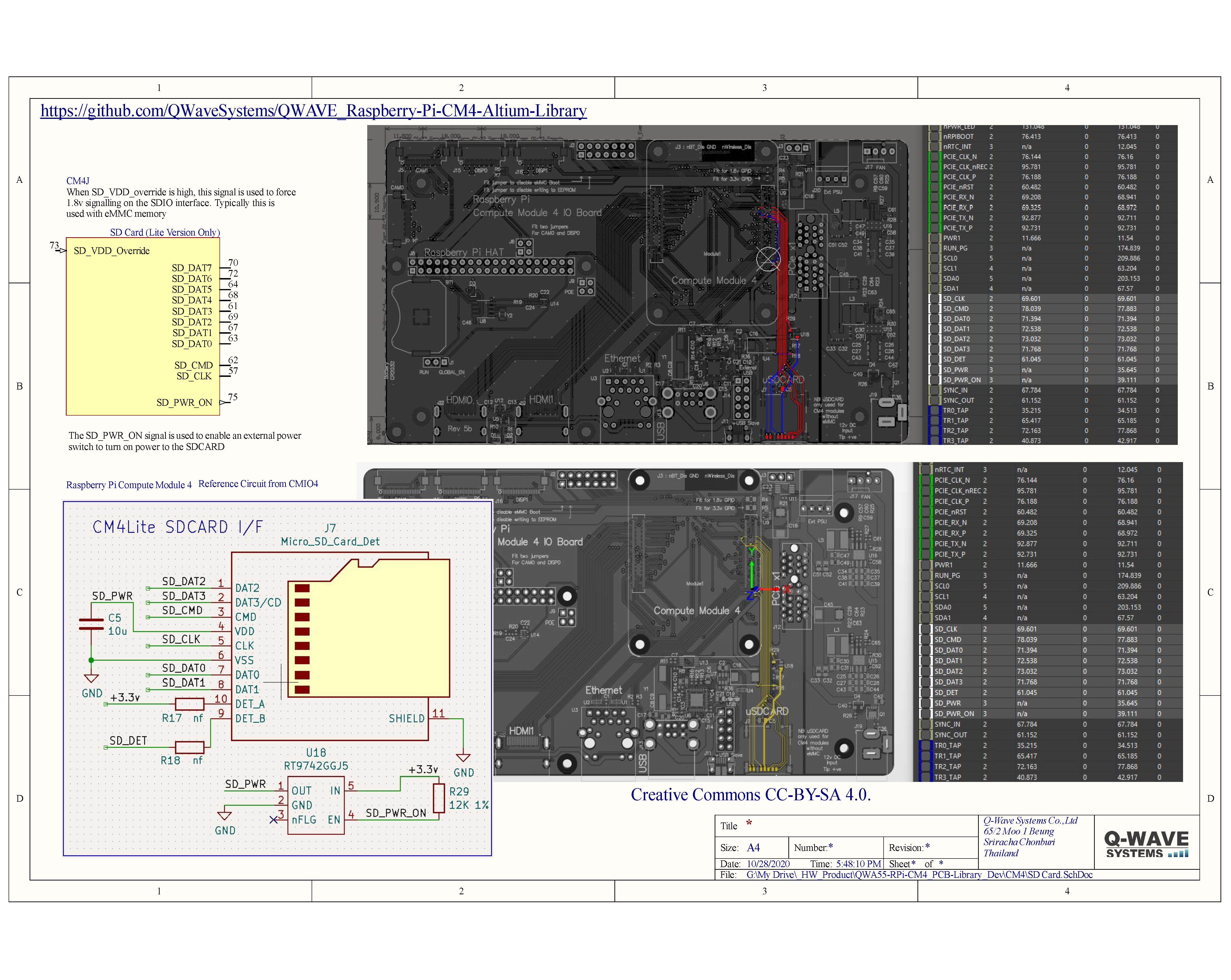Click the uSDCARD label on upper PCB image
This screenshot has width=1231, height=980.
pos(783,379)
